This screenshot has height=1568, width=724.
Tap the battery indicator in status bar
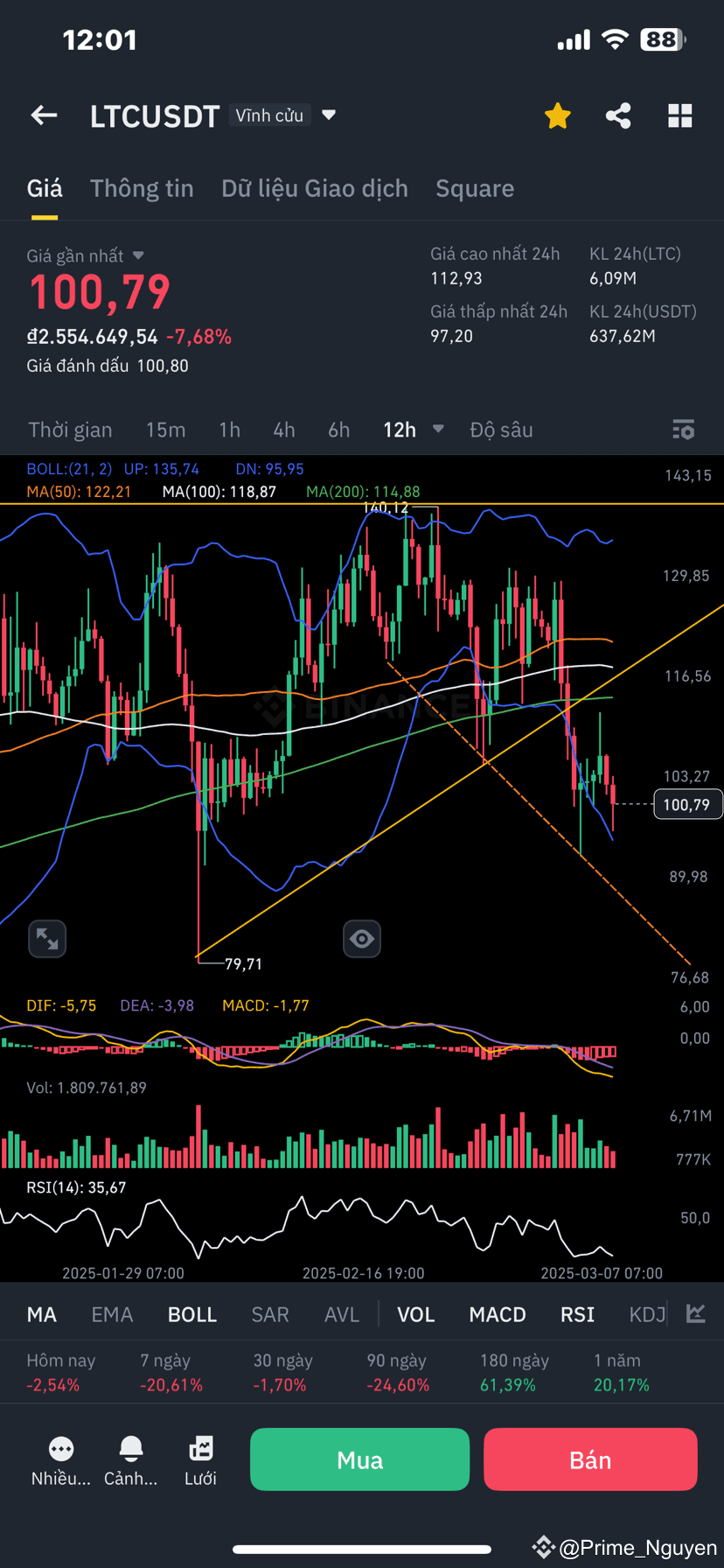[663, 39]
